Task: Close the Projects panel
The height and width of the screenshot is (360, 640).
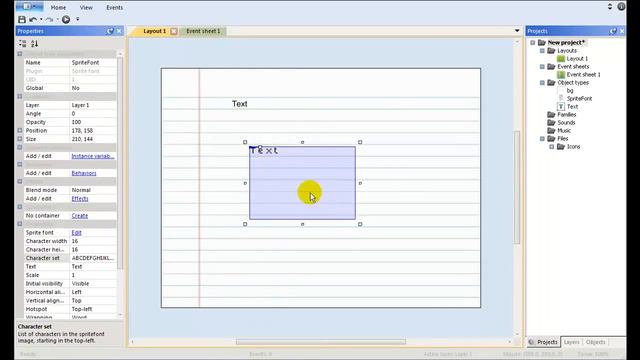Action: pos(622,31)
